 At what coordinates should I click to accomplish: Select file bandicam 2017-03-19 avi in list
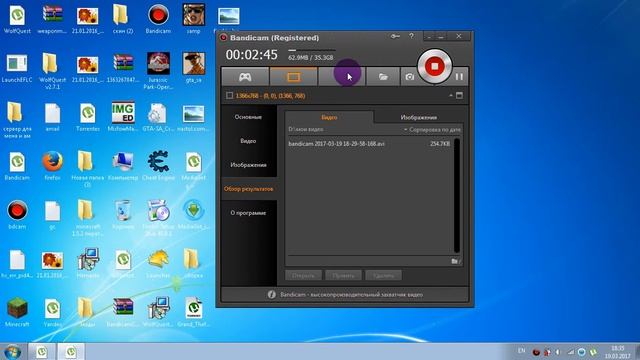tap(369, 144)
